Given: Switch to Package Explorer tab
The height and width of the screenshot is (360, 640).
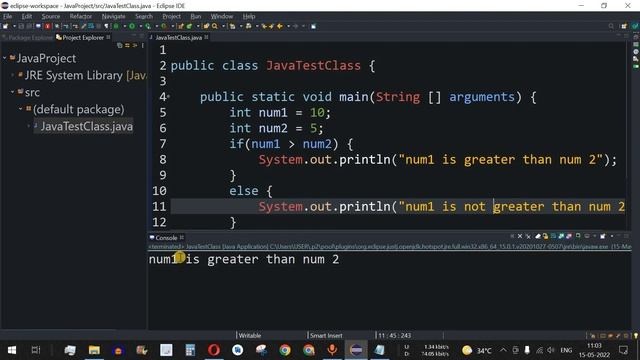Looking at the screenshot, I should click(27, 38).
